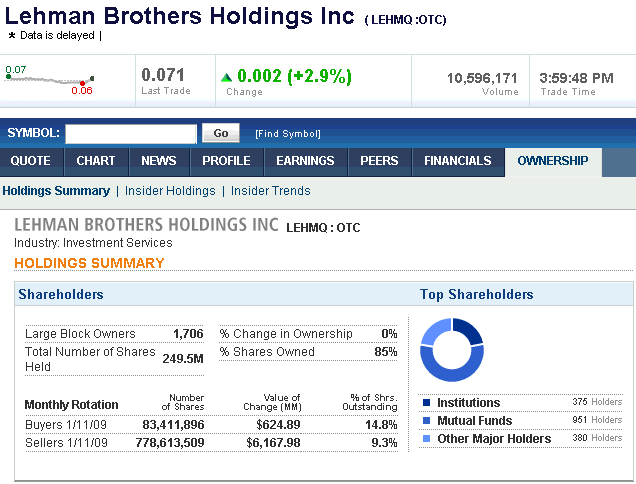The image size is (636, 484).
Task: Click inside the symbol input field
Action: pyautogui.click(x=131, y=133)
